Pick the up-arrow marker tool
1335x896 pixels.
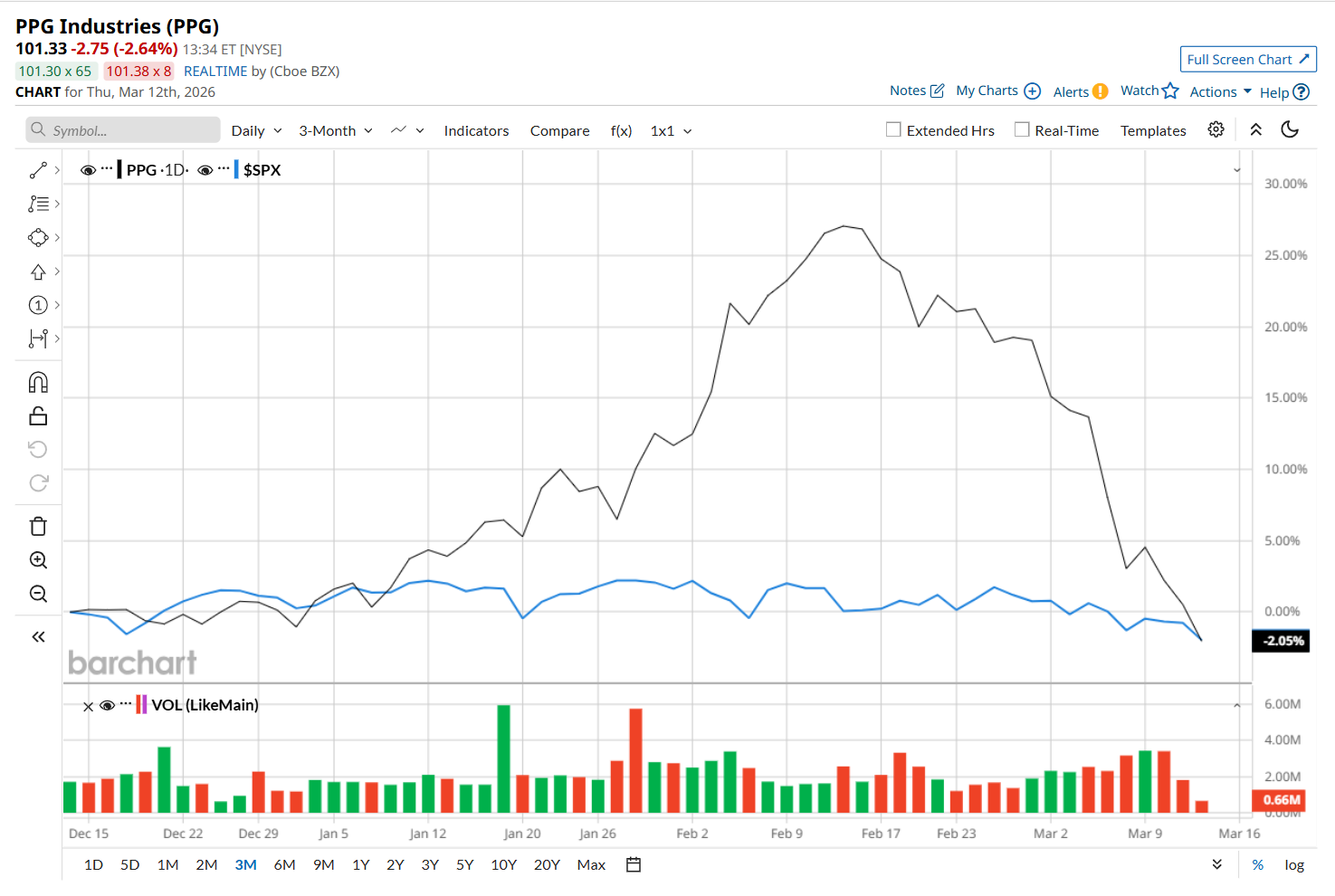(38, 272)
